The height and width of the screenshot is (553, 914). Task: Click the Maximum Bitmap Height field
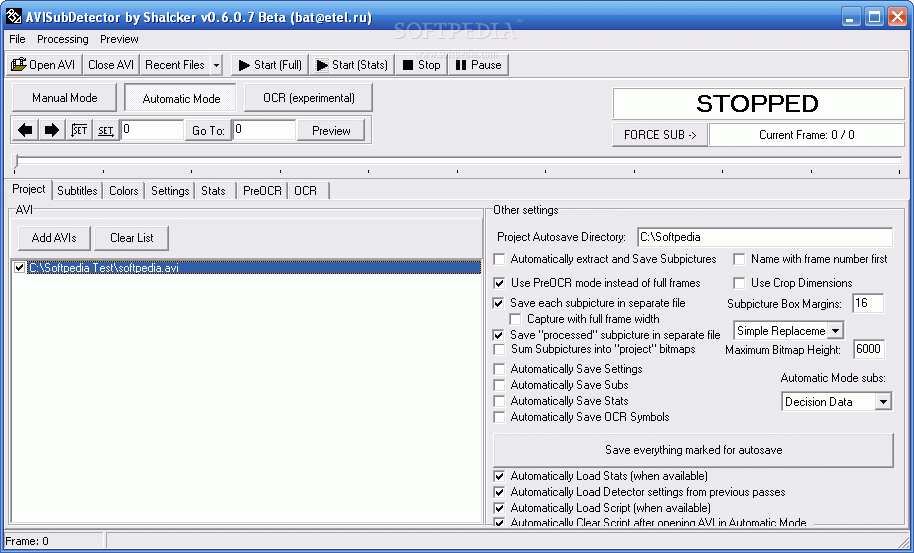pyautogui.click(x=869, y=349)
